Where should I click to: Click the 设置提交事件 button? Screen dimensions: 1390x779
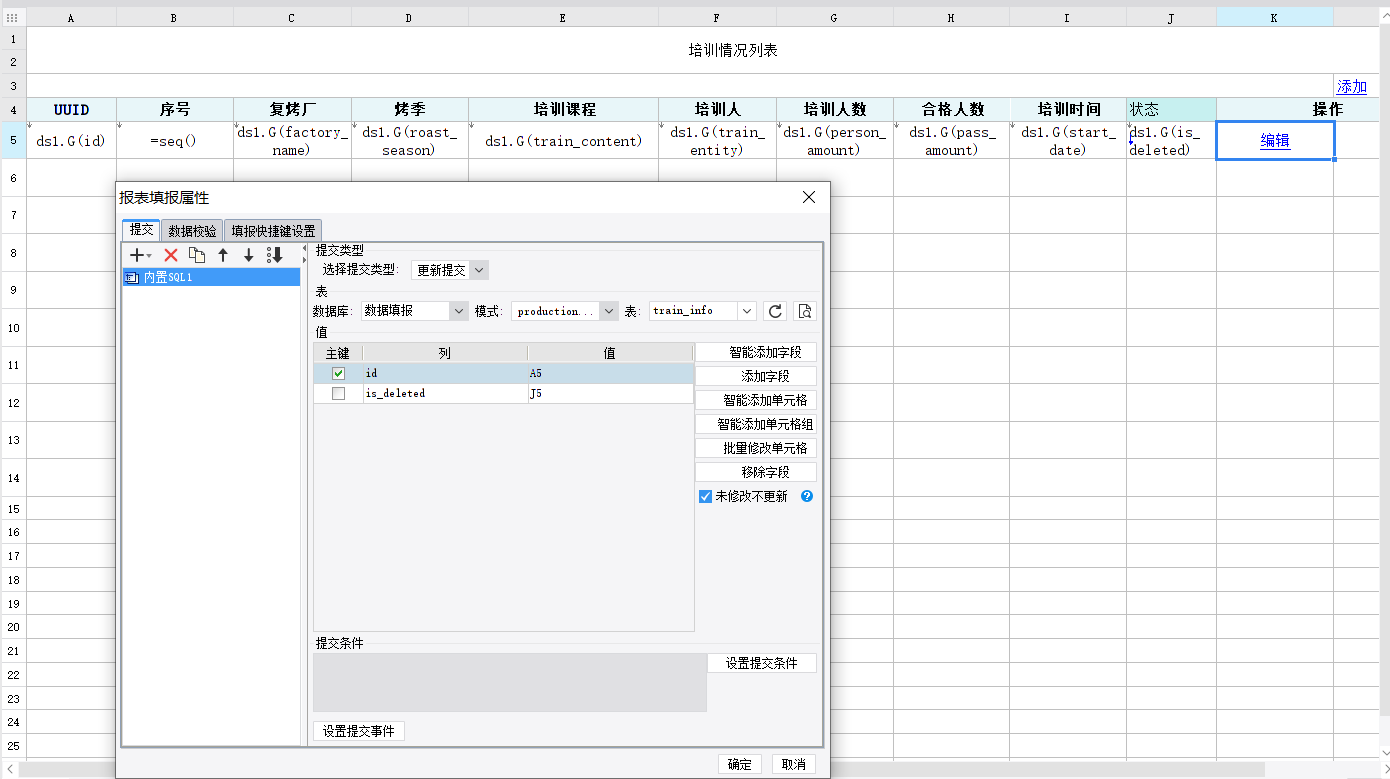coord(359,731)
